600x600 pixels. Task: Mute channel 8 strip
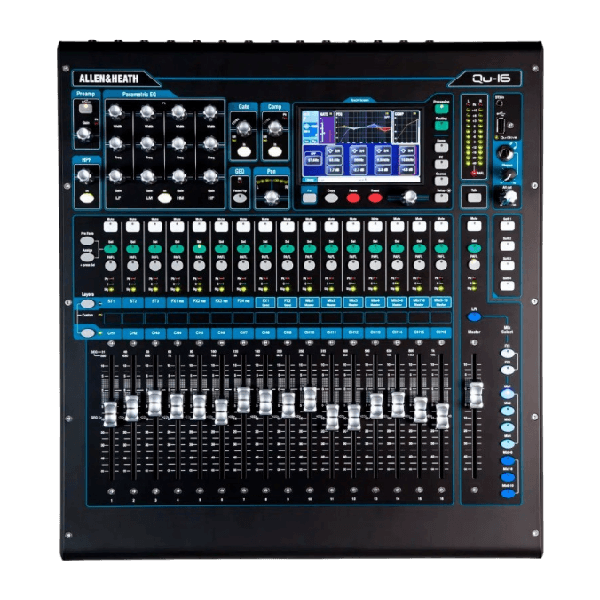click(x=265, y=226)
